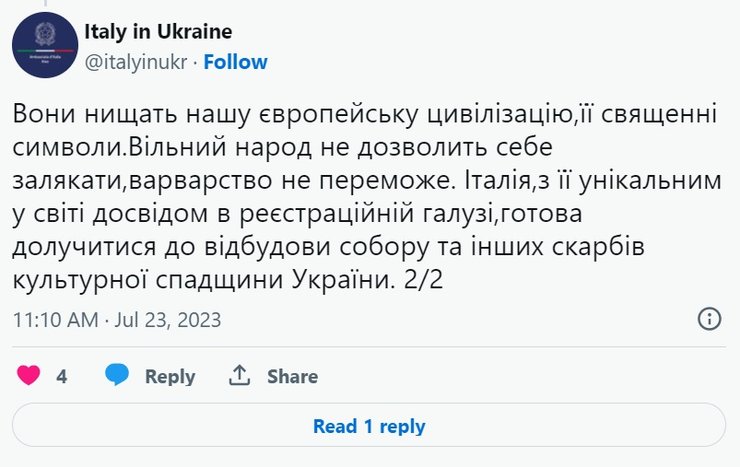The width and height of the screenshot is (740, 467).
Task: Click the share upload arrow icon
Action: 239,376
